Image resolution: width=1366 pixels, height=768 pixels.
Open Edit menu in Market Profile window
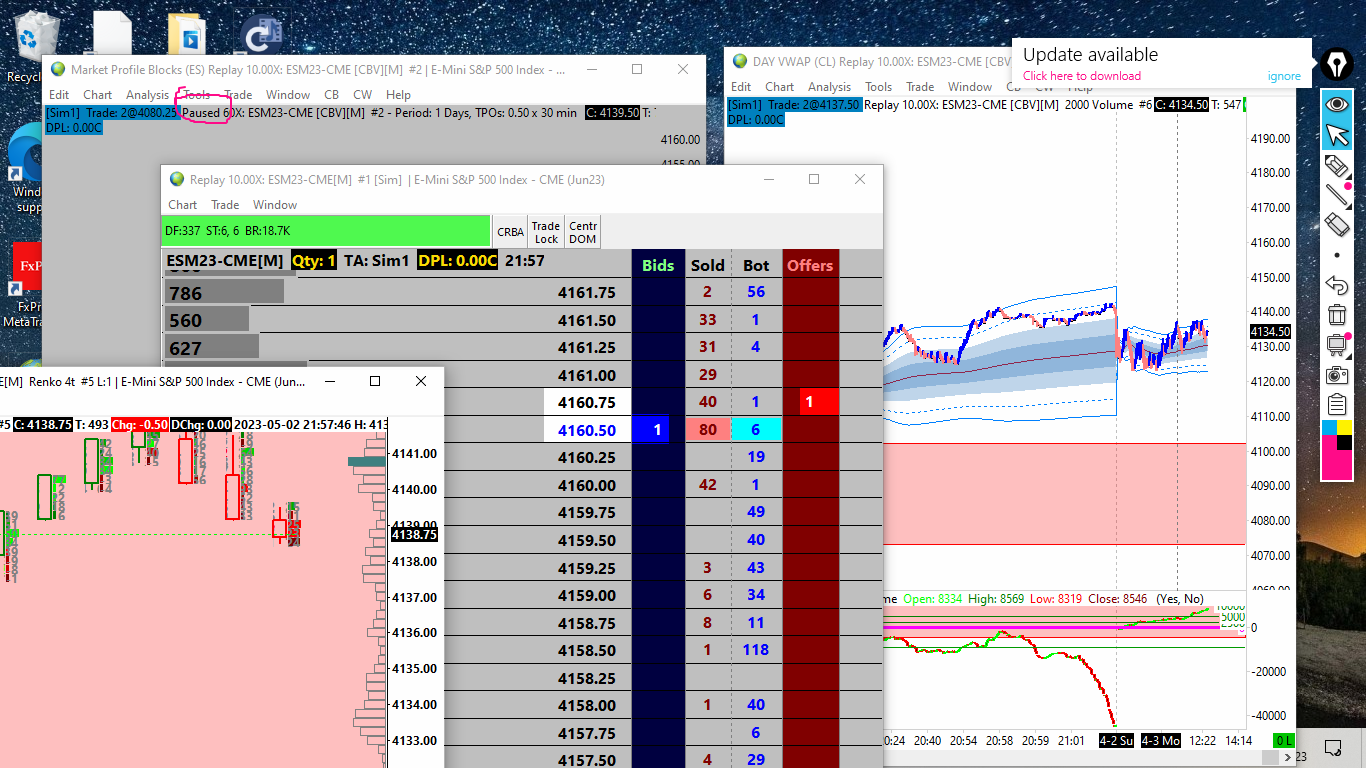pos(59,95)
